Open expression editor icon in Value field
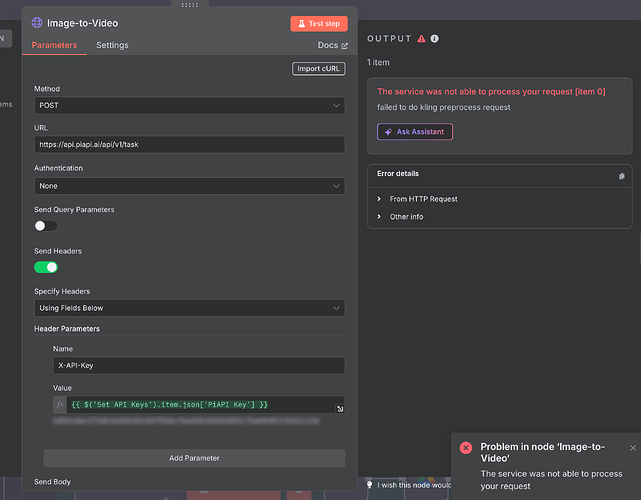 coord(340,408)
